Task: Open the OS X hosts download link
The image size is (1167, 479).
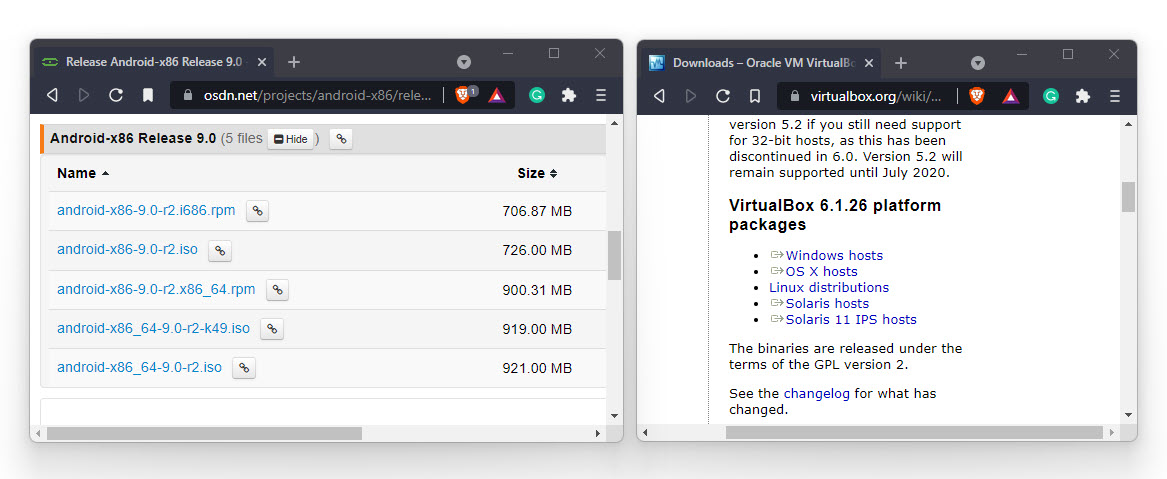Action: [822, 271]
